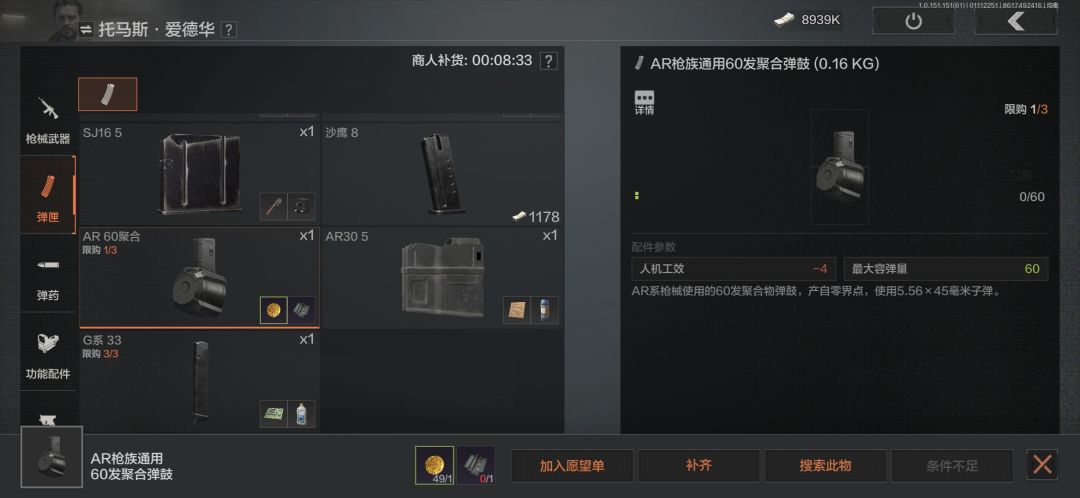Click the swap merchant arrows icon
Image resolution: width=1080 pixels, height=498 pixels.
tap(86, 30)
